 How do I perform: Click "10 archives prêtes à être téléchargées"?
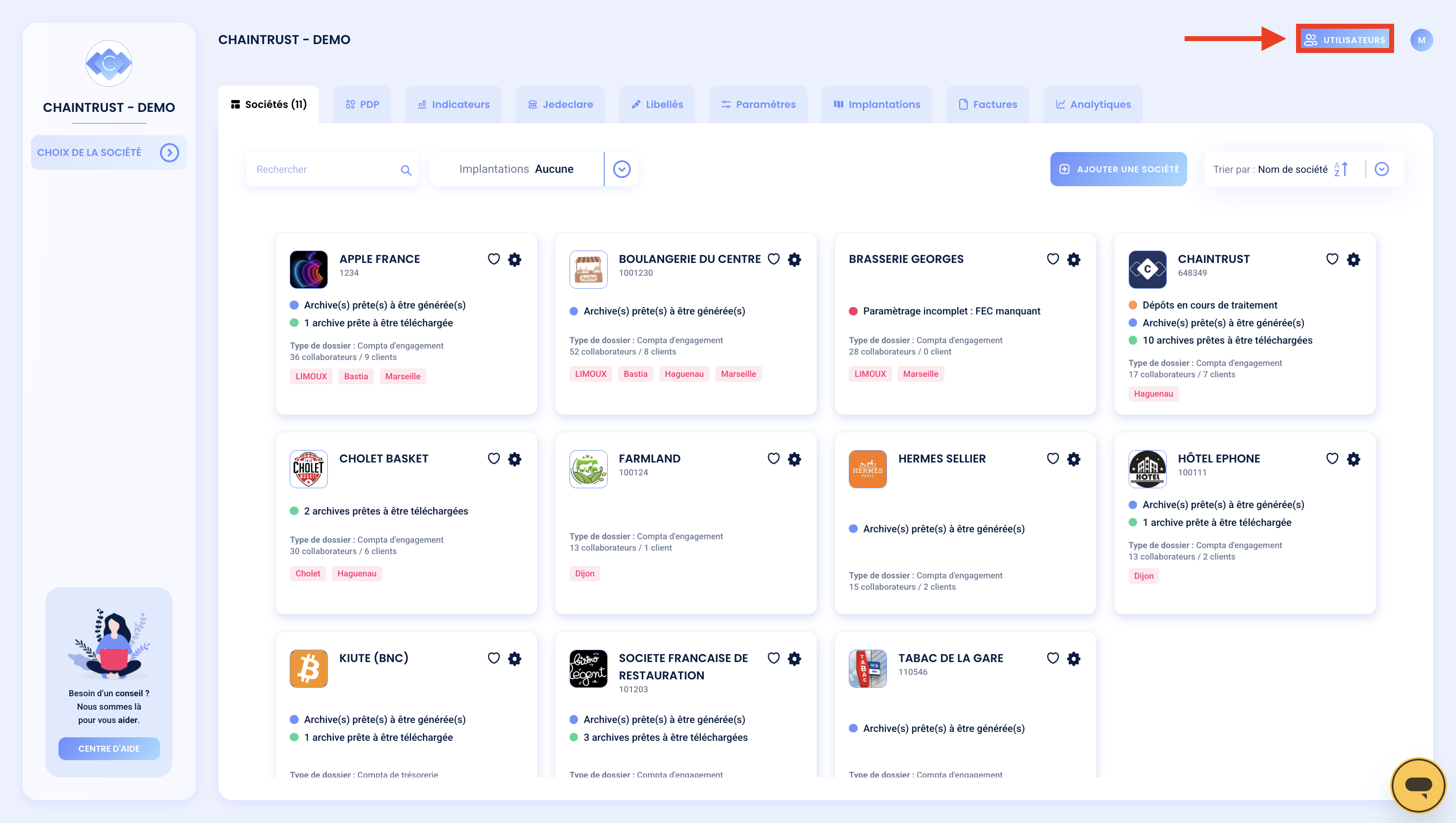pyautogui.click(x=1228, y=340)
